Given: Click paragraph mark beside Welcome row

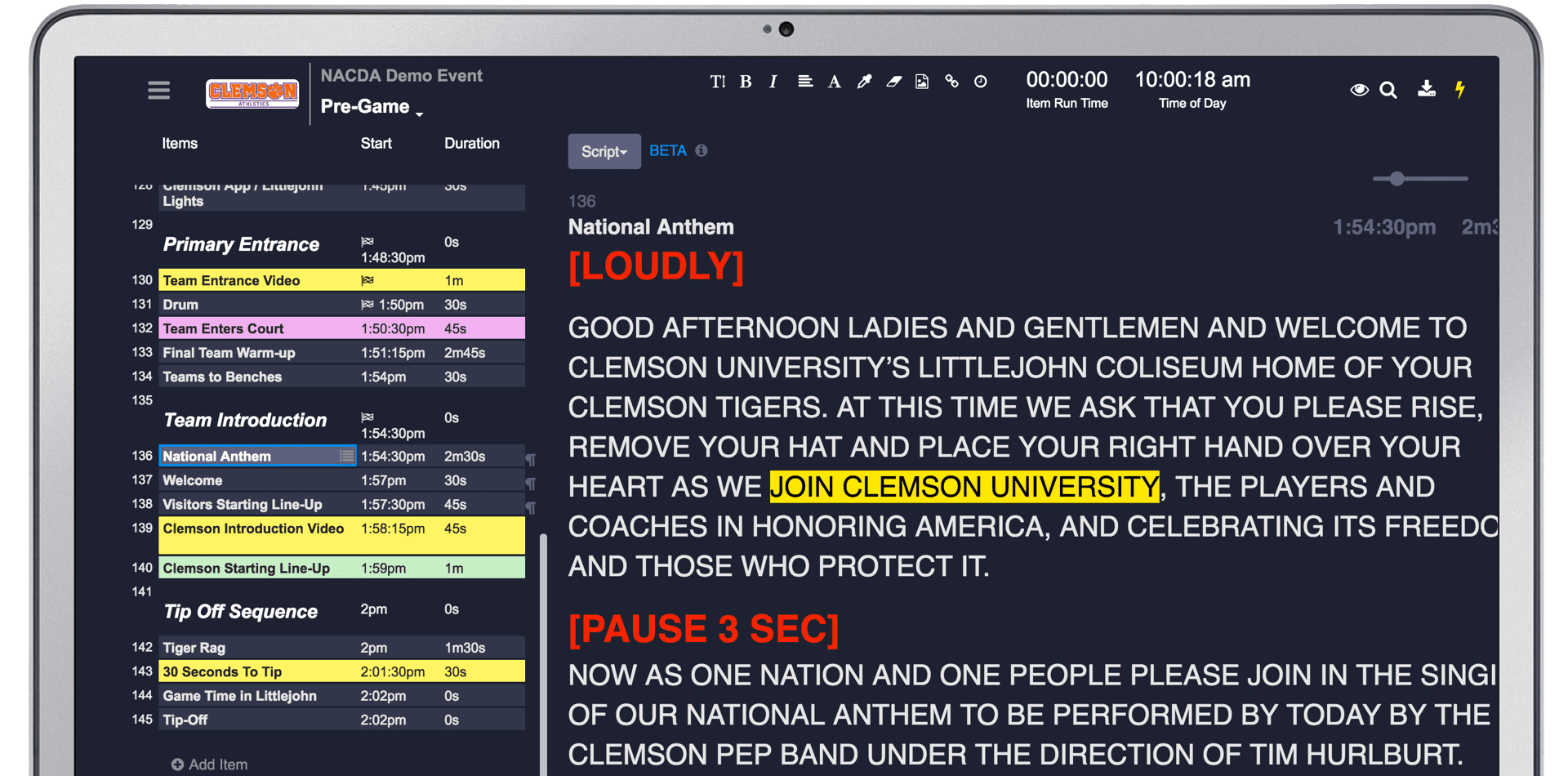Looking at the screenshot, I should click(531, 484).
